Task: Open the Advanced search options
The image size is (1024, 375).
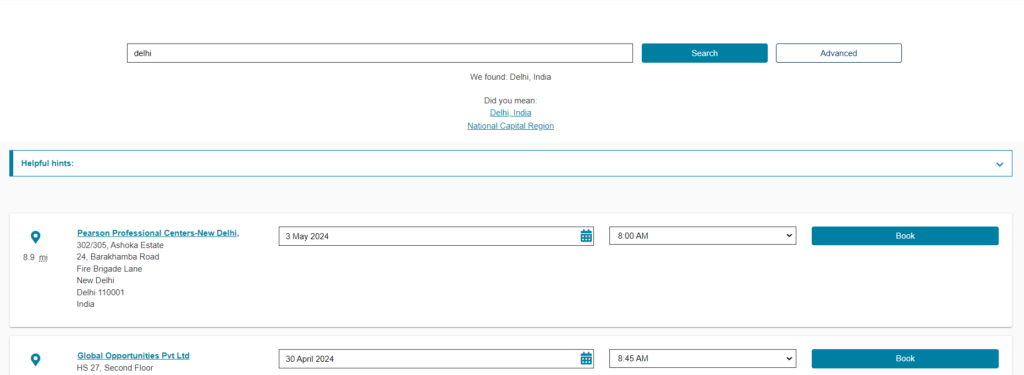Action: (839, 53)
